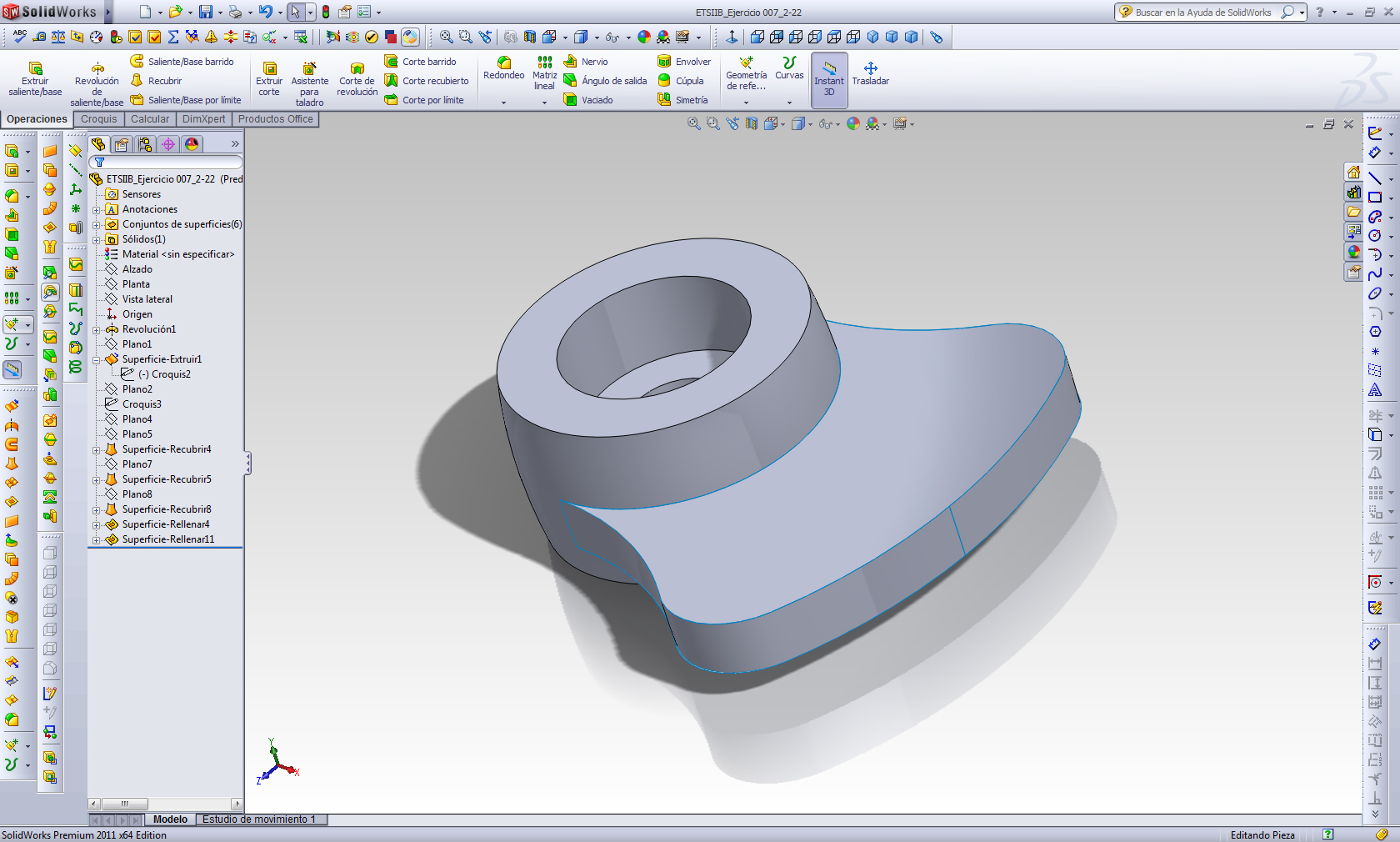
Task: Select the Corte por límite command
Action: point(424,100)
